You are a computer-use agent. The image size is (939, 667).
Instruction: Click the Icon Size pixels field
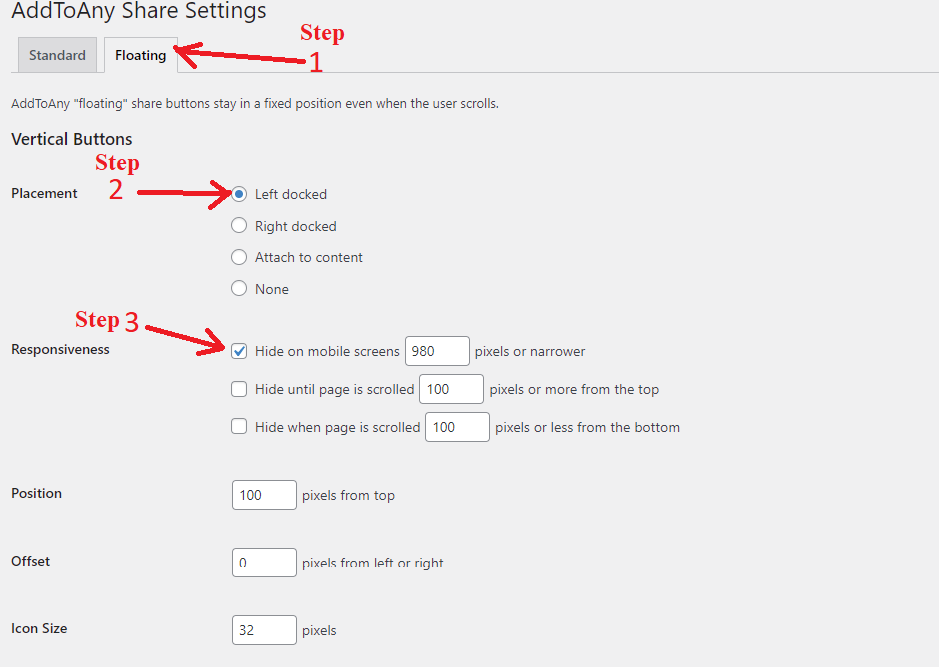coord(264,630)
